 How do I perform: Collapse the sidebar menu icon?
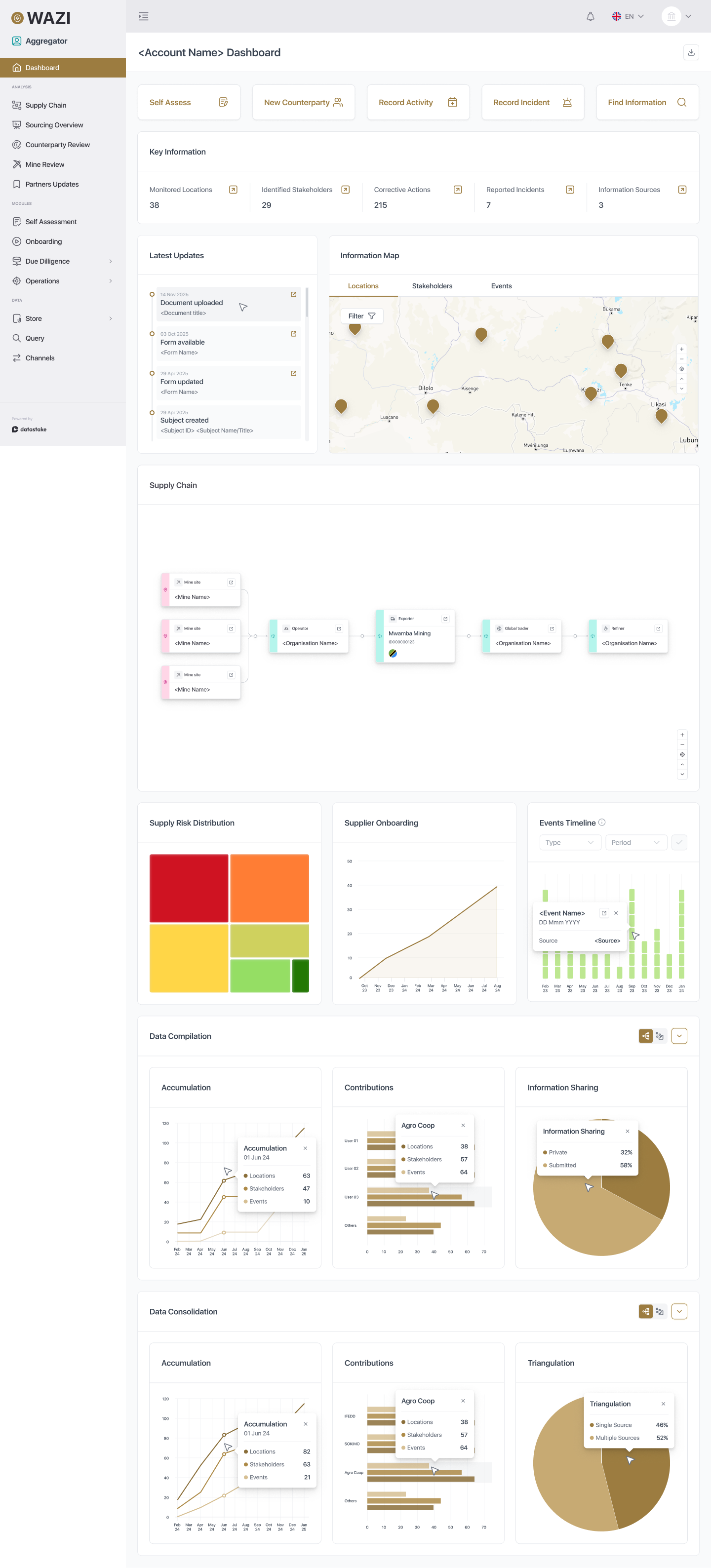144,16
